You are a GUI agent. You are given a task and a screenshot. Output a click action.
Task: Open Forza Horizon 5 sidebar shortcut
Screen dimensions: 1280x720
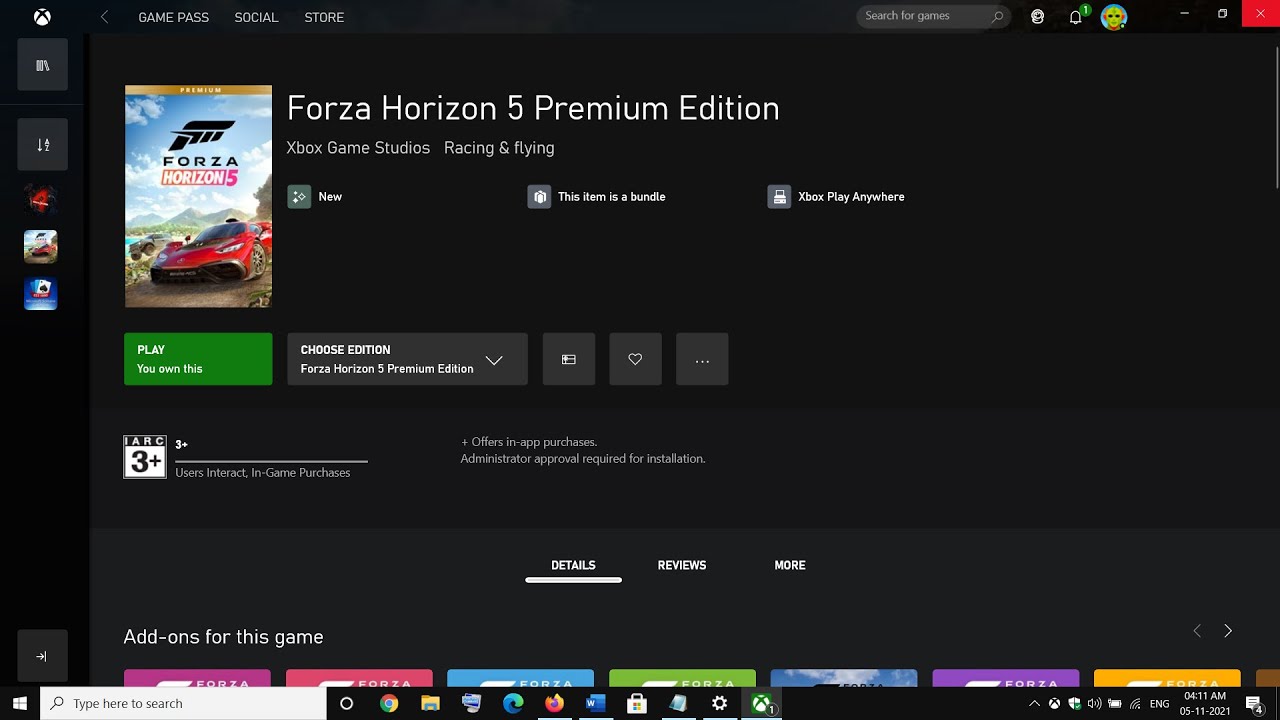[41, 246]
